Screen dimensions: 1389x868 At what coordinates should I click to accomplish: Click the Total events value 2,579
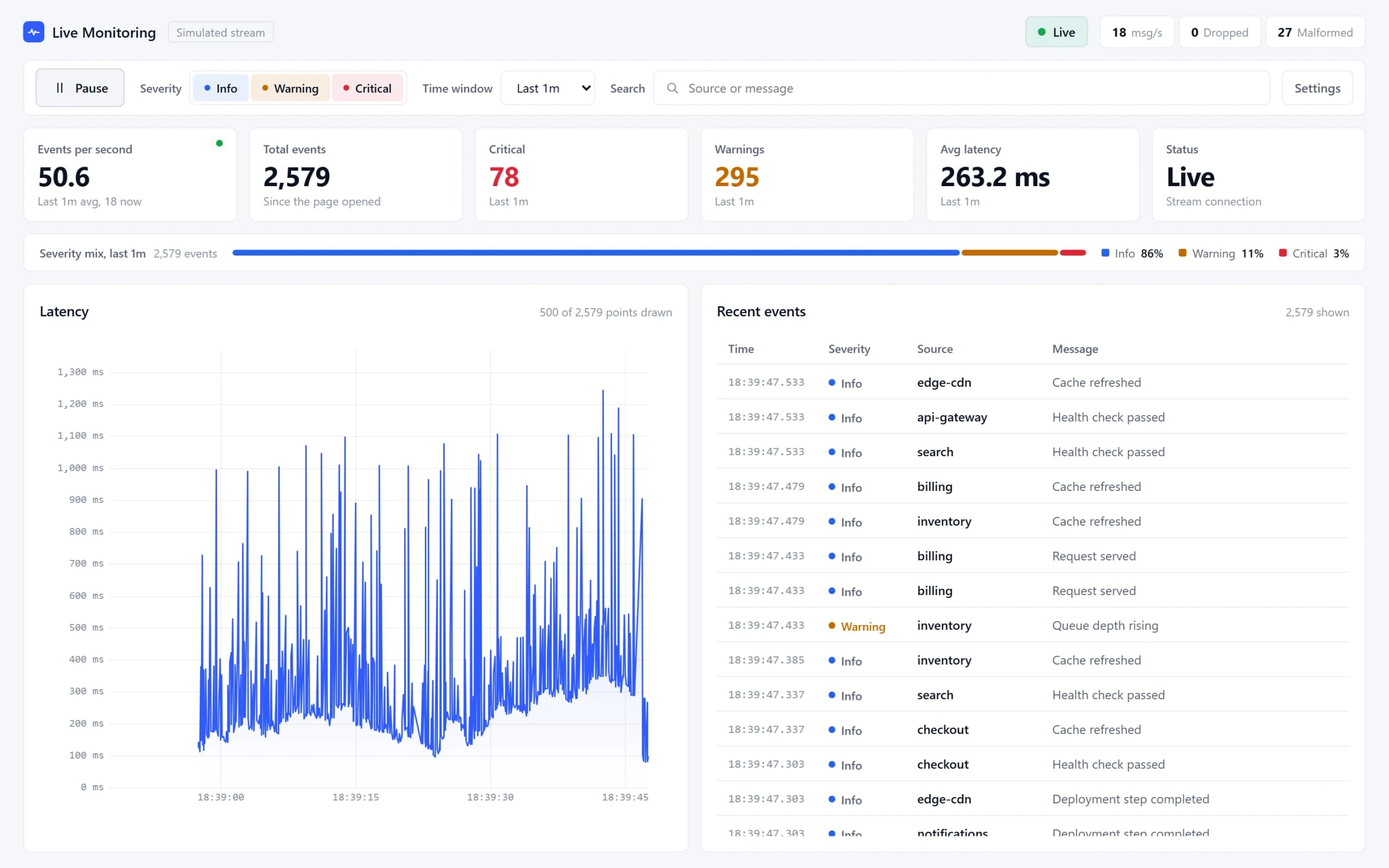coord(296,177)
